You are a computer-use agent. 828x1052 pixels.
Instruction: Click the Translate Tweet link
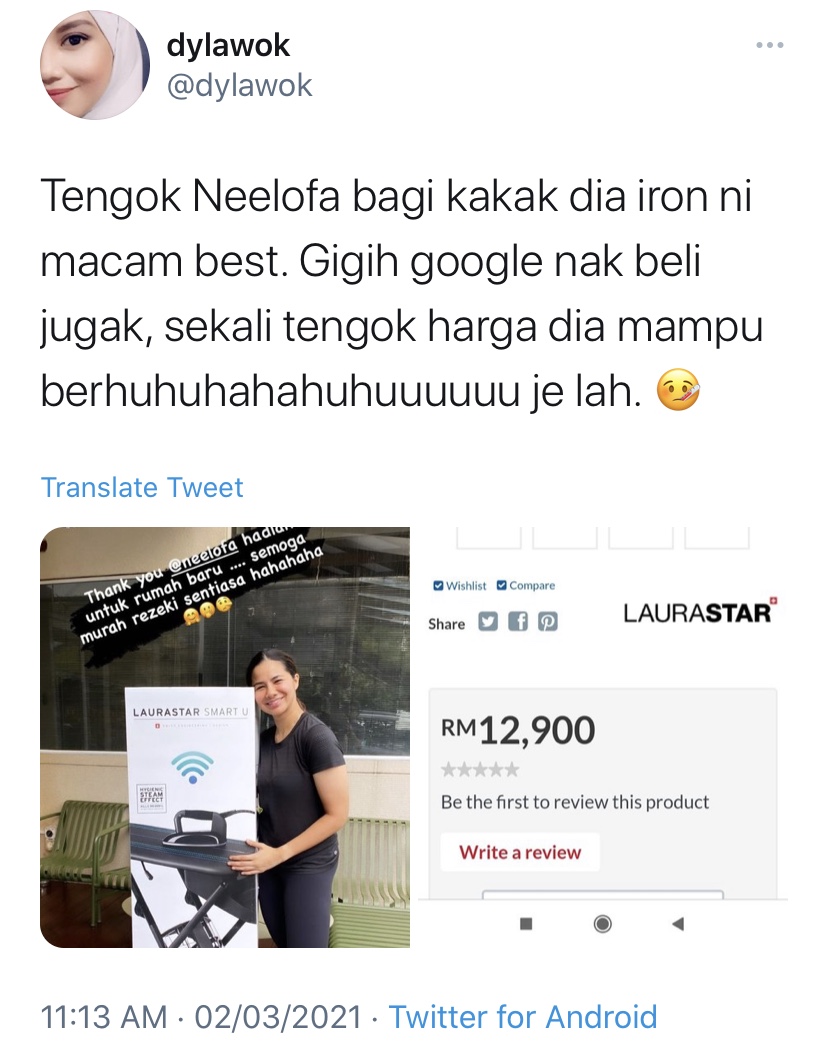[x=142, y=487]
